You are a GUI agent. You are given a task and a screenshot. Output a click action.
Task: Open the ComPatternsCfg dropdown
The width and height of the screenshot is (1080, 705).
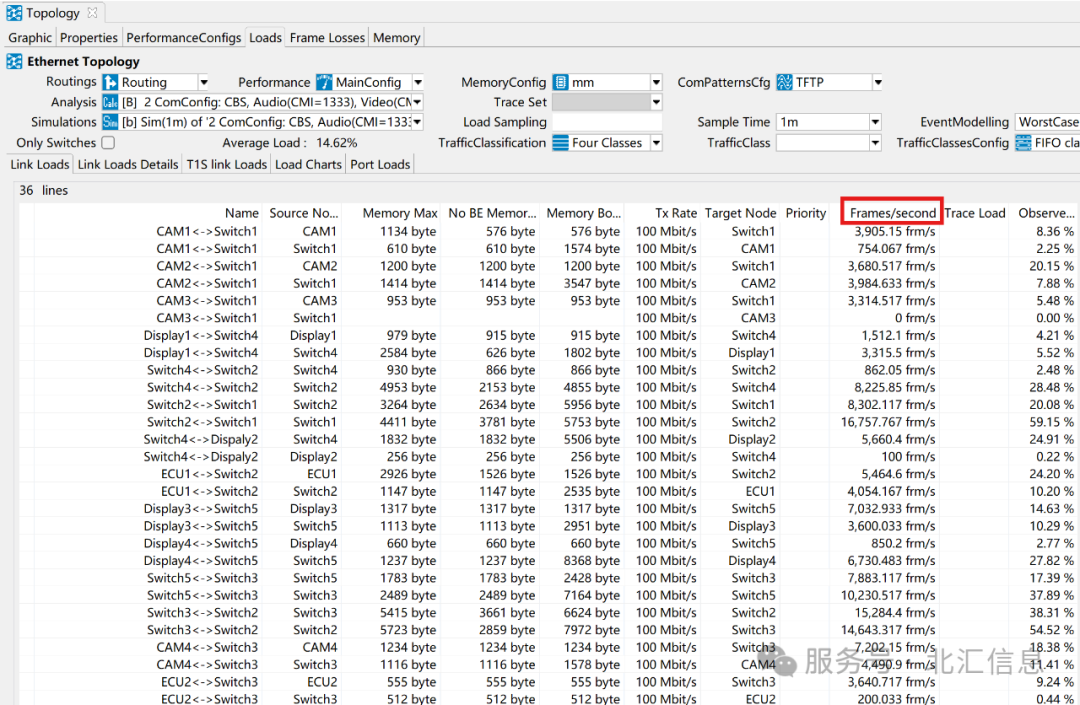coord(878,82)
